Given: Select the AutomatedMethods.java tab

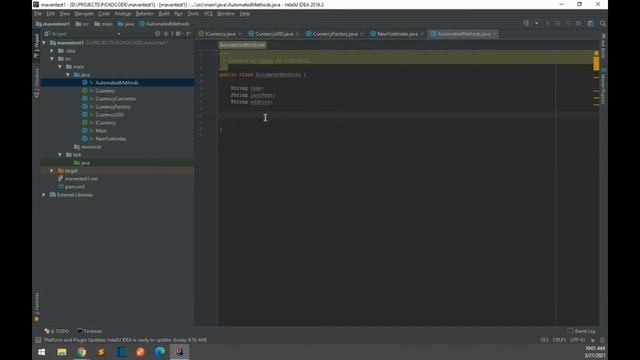Looking at the screenshot, I should point(464,34).
